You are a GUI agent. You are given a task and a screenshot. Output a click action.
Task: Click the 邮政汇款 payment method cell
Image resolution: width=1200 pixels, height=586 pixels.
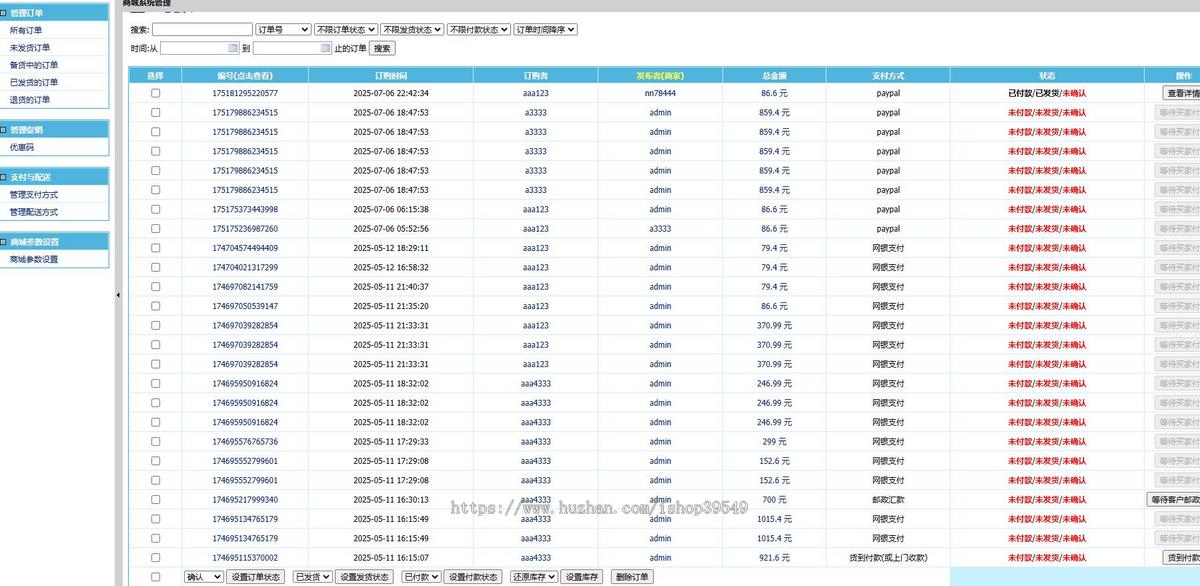coord(888,499)
